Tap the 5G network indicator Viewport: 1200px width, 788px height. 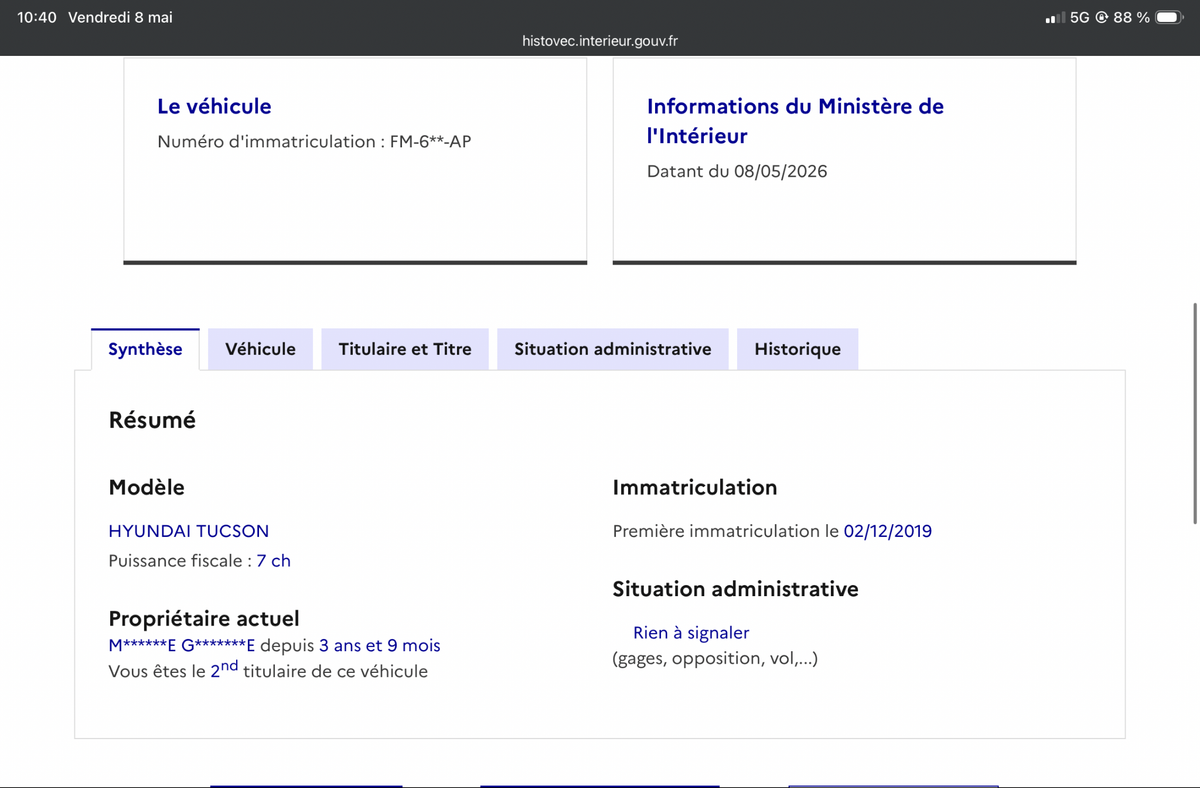(x=1079, y=18)
